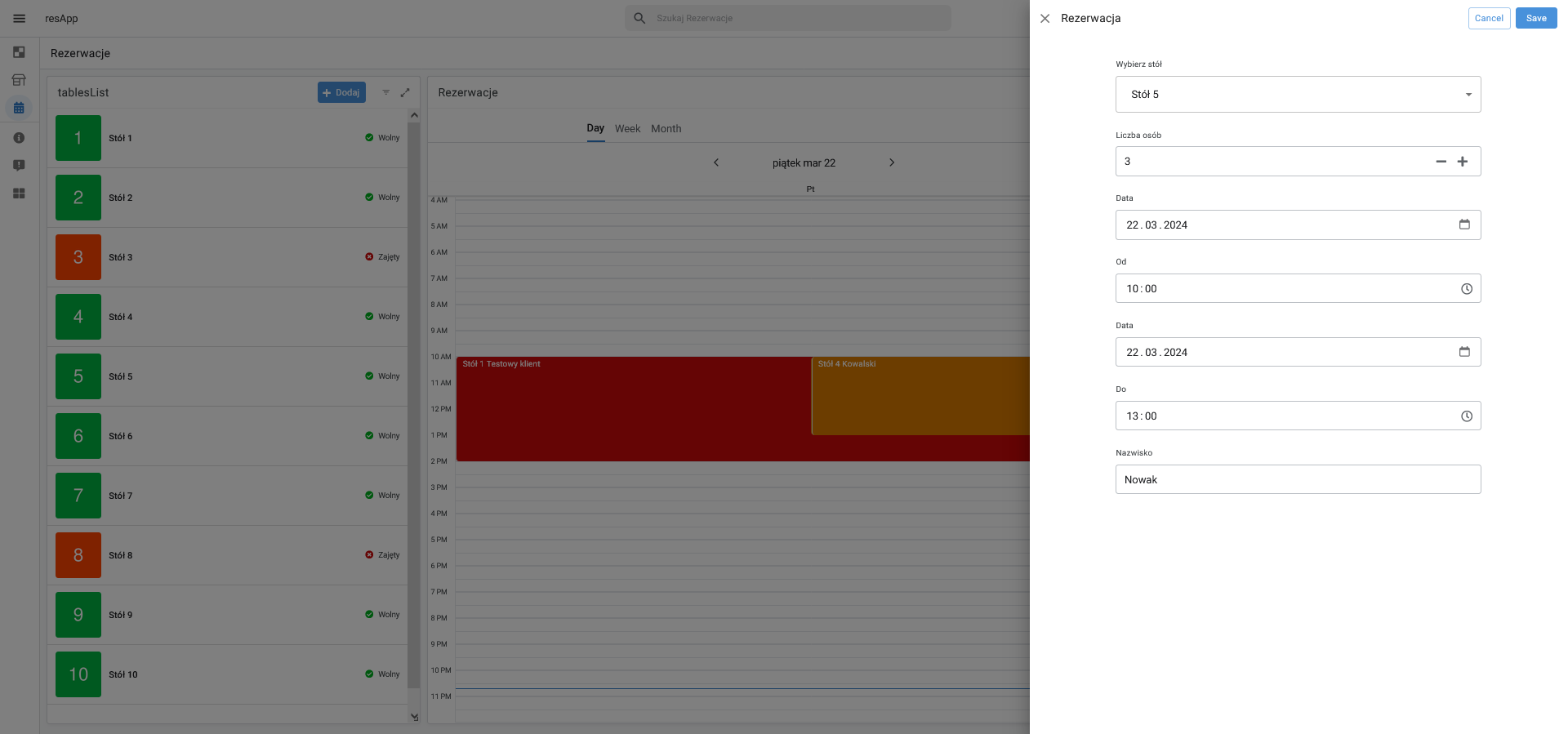Save the reservation

[1535, 18]
